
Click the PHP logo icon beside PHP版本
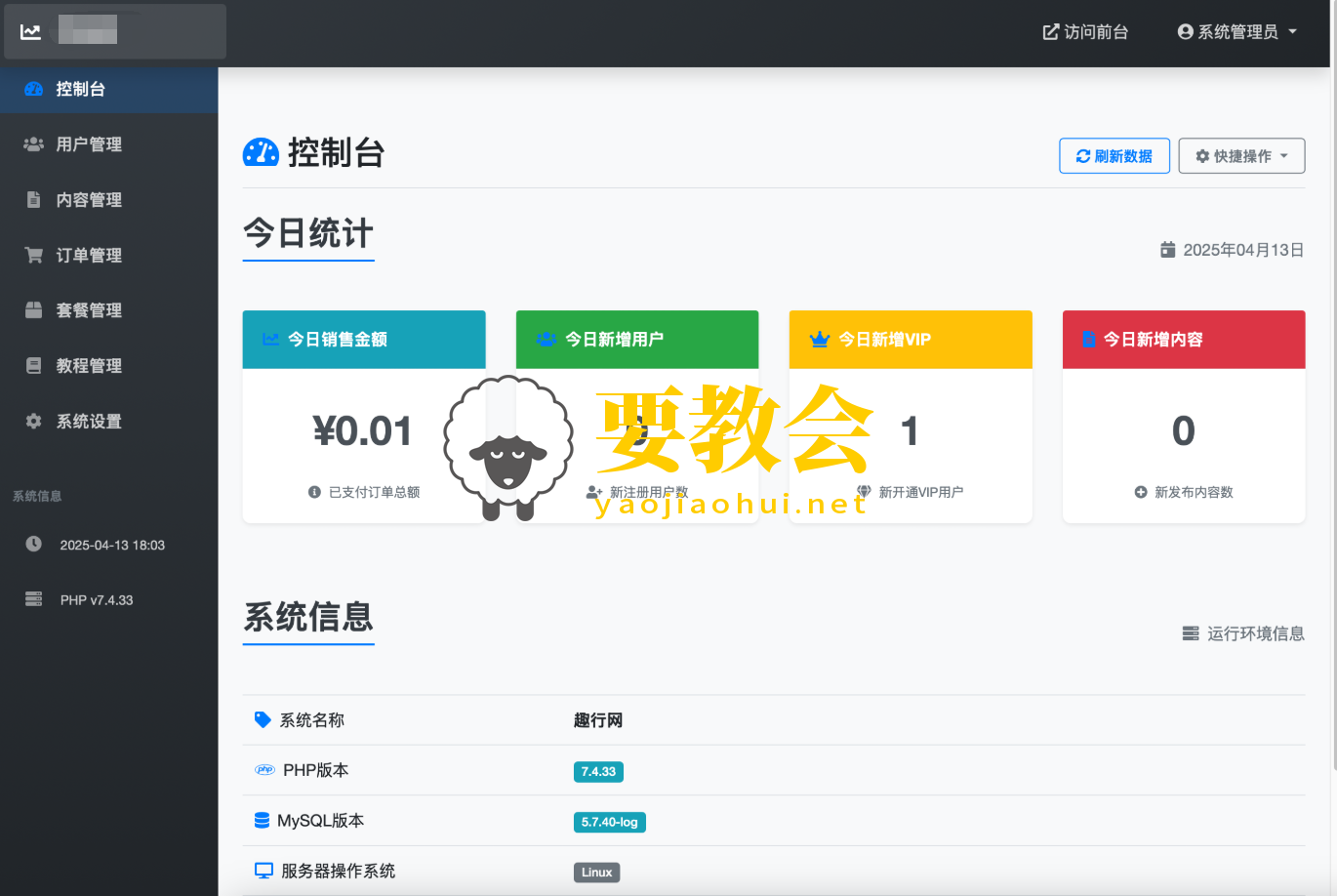264,770
